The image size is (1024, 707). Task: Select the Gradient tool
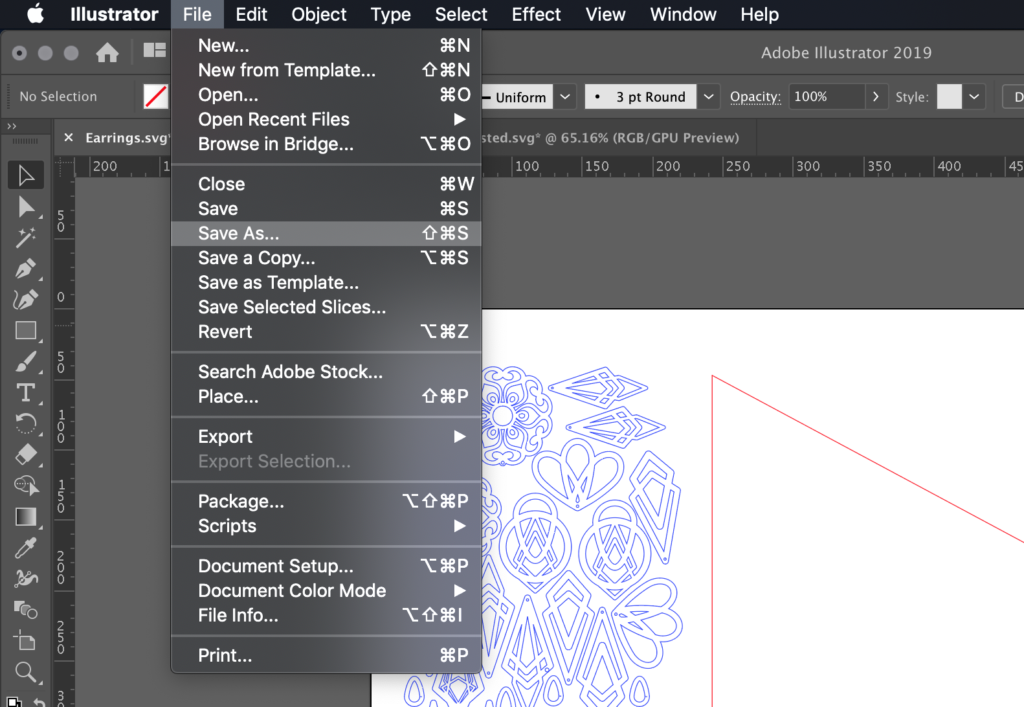[25, 516]
